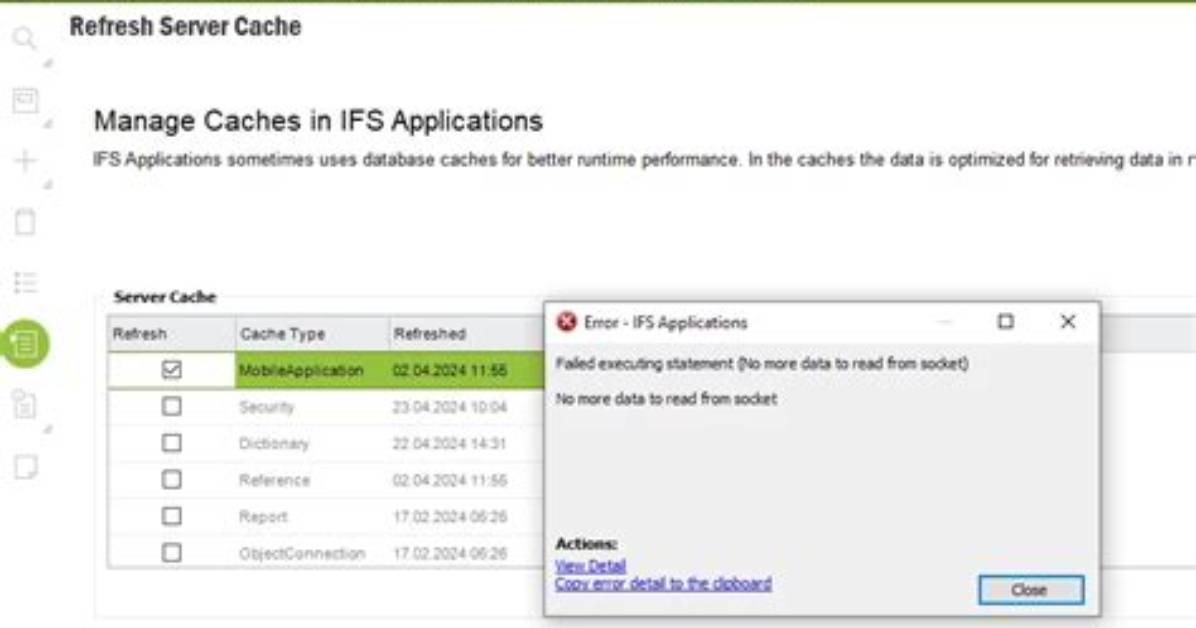
Task: Click the navigator window icon in sidebar
Action: 25,100
